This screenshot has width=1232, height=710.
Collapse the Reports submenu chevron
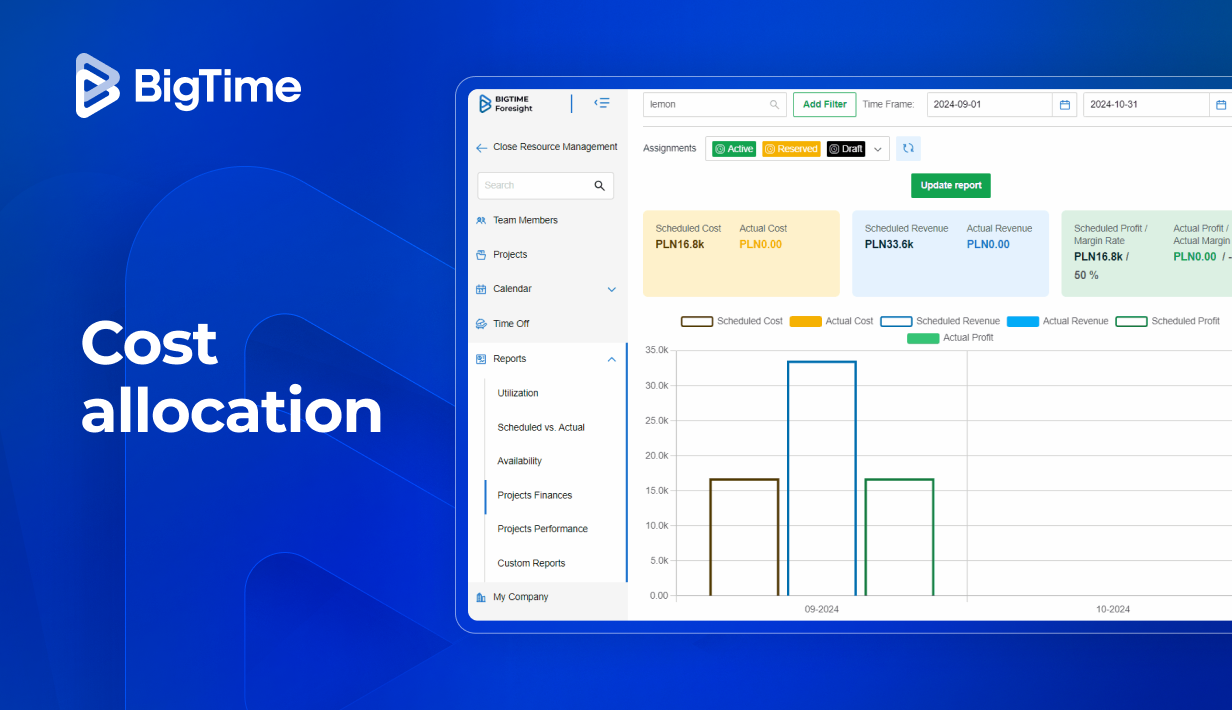click(612, 359)
